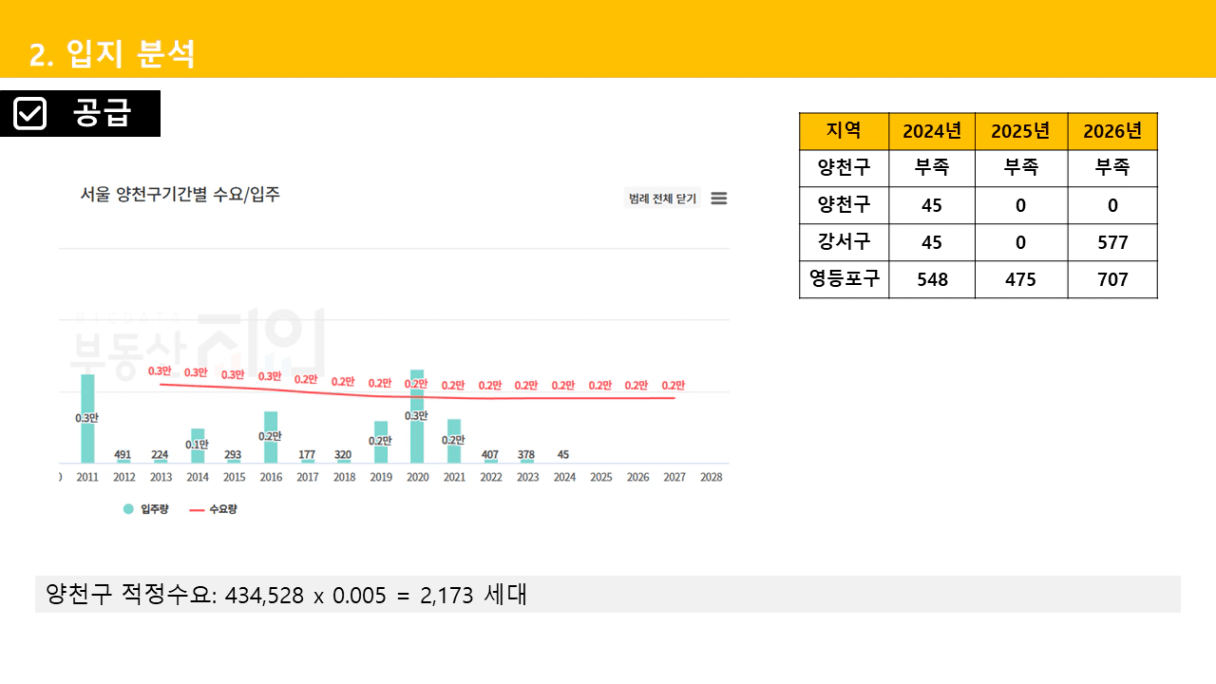Click the checkbox icon beside 공급
Viewport: 1216px width, 684px height.
[x=31, y=113]
